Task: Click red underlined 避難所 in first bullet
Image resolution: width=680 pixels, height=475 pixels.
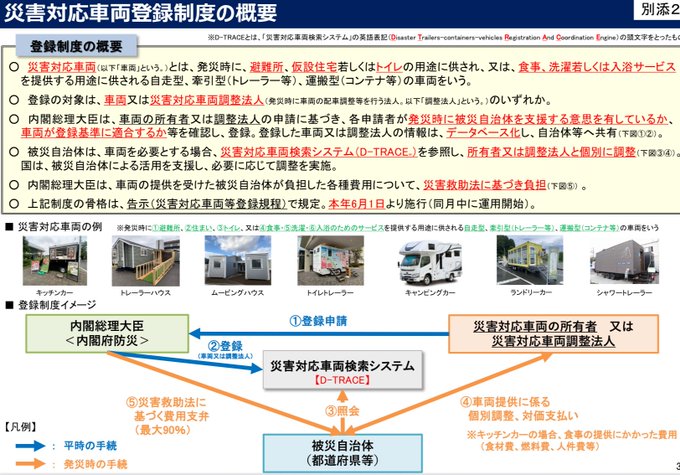Action: 266,67
